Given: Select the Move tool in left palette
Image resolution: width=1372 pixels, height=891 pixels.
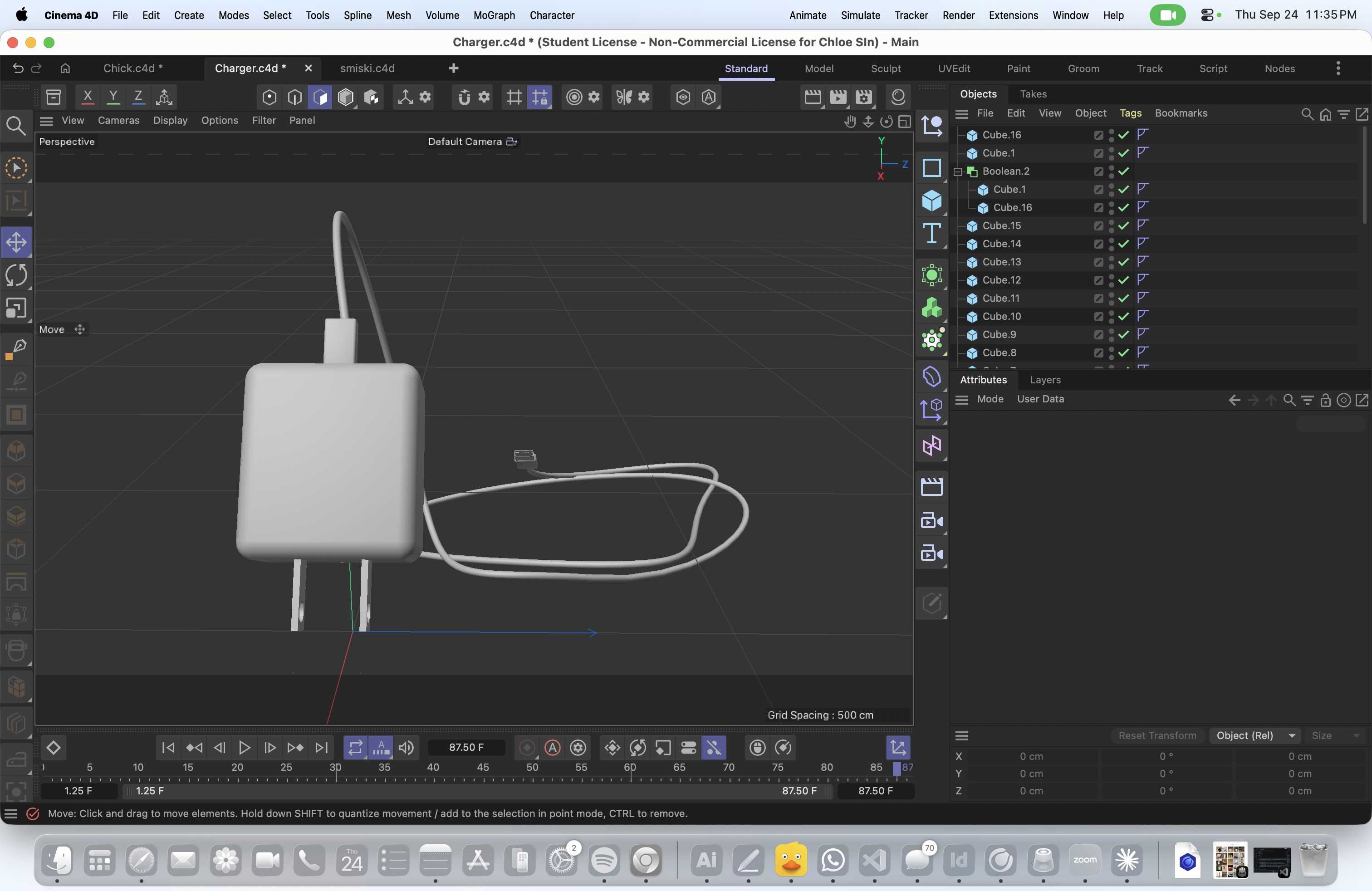Looking at the screenshot, I should 16,242.
